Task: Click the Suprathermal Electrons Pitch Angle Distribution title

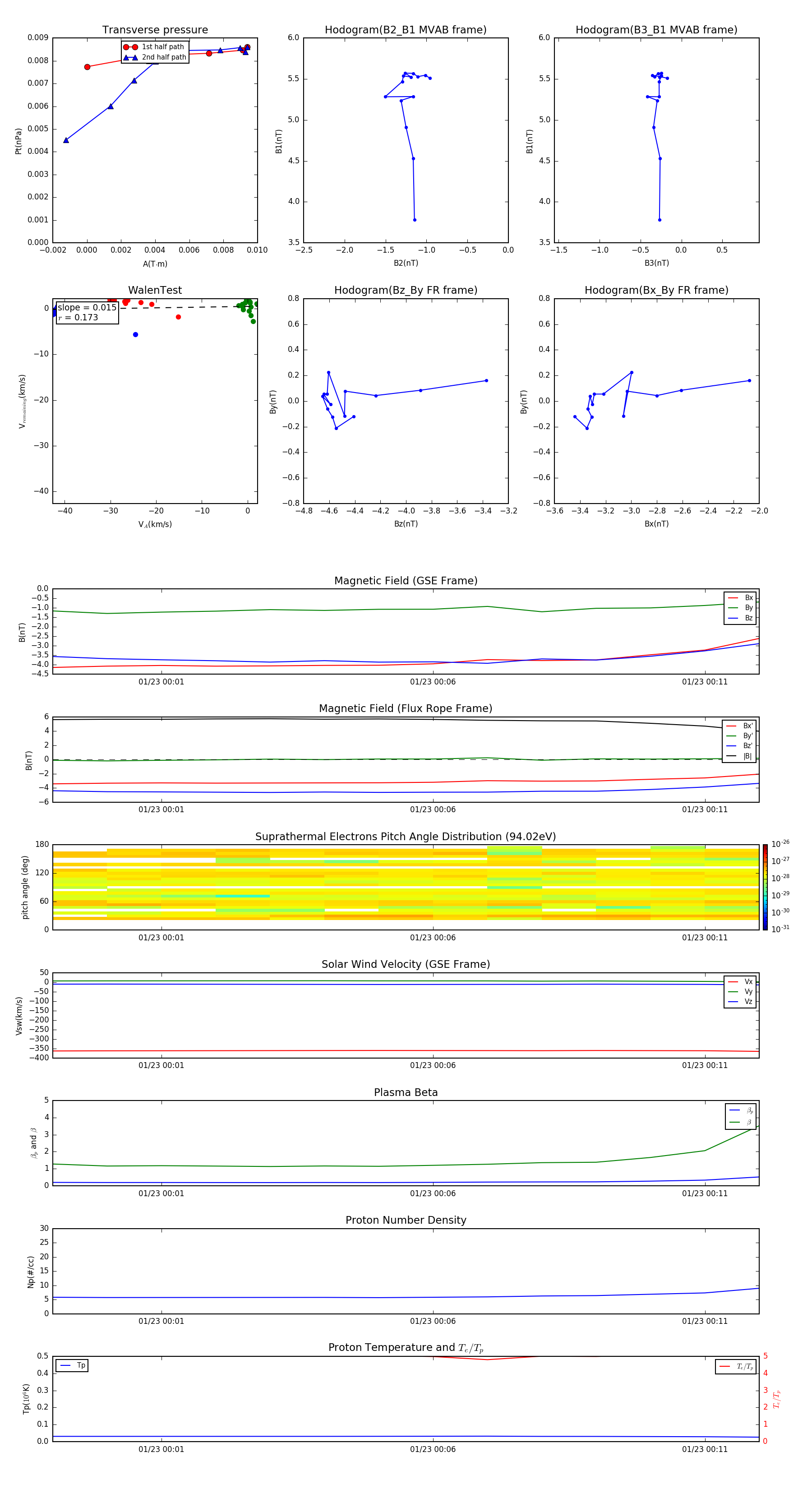Action: coord(406,837)
